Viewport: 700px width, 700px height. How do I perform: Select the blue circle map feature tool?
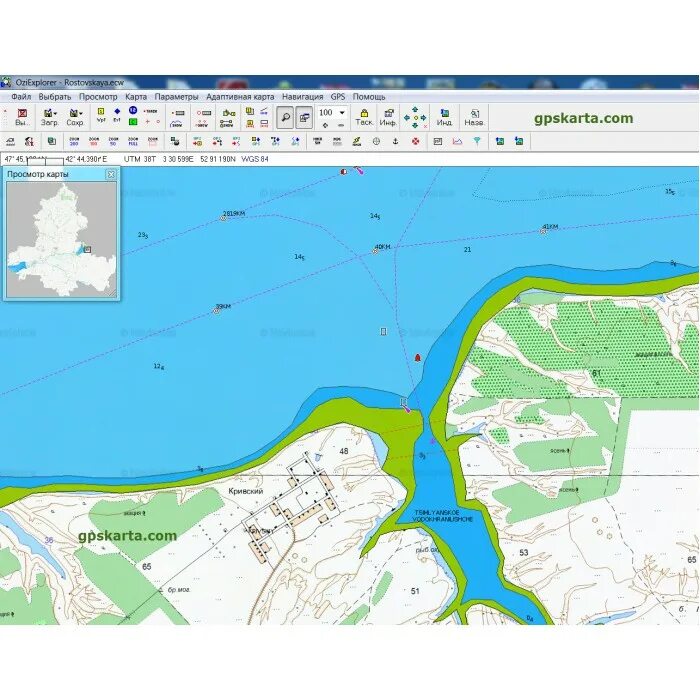[133, 110]
